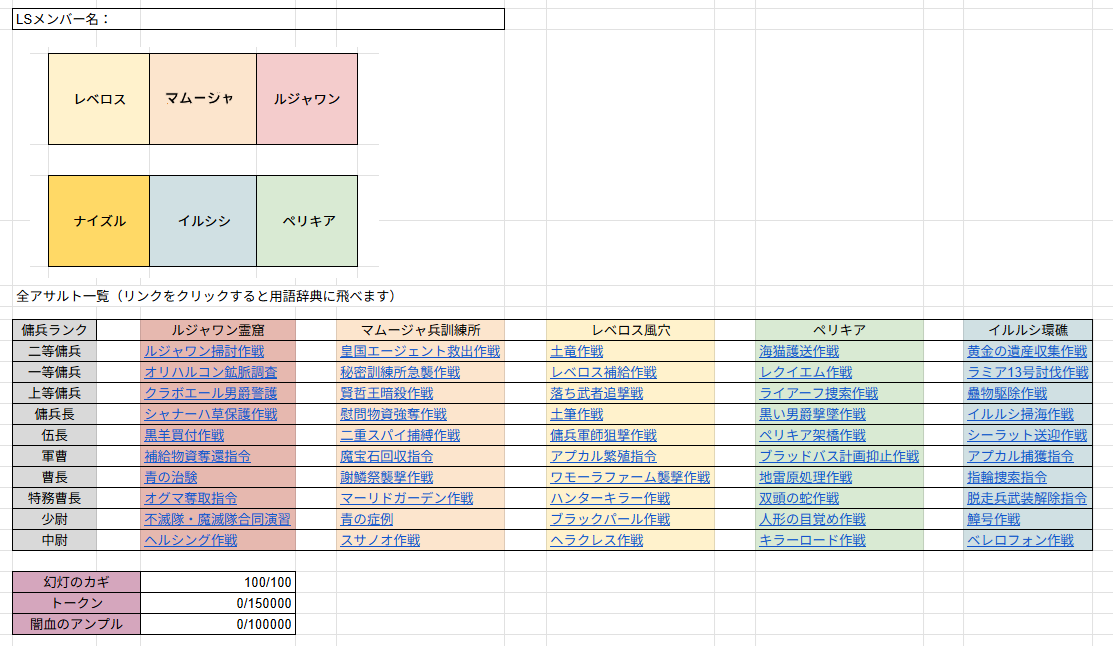Open the 海猫護送作戦 link
Viewport: 1113px width, 646px height.
pos(798,351)
